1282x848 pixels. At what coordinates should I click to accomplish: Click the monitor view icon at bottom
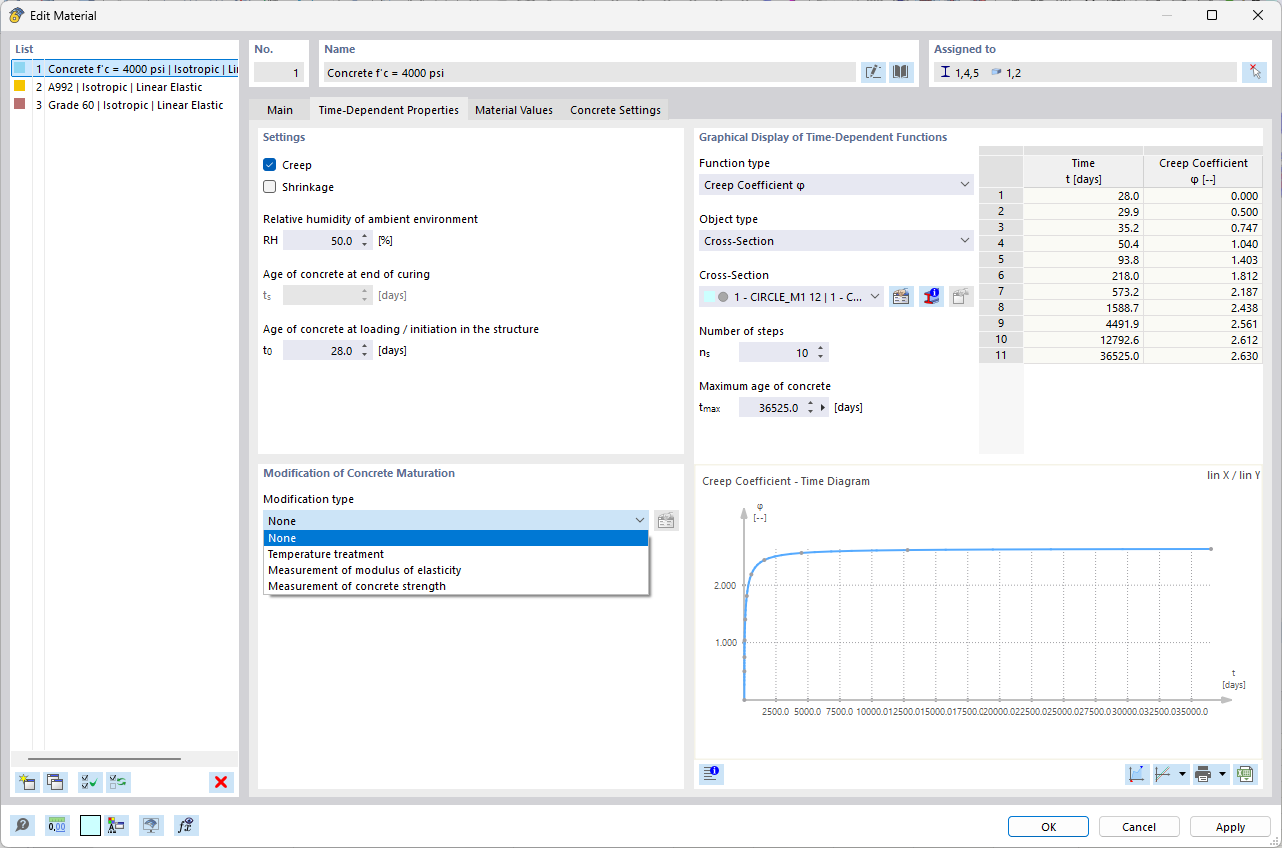151,825
